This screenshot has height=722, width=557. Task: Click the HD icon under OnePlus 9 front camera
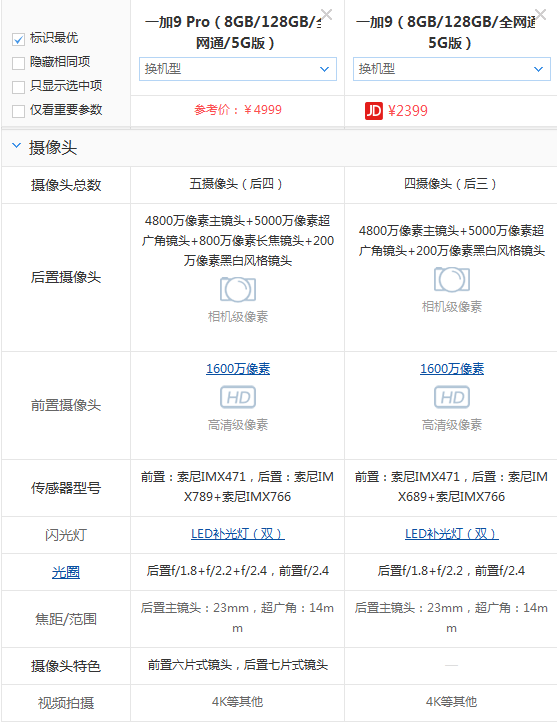(452, 397)
